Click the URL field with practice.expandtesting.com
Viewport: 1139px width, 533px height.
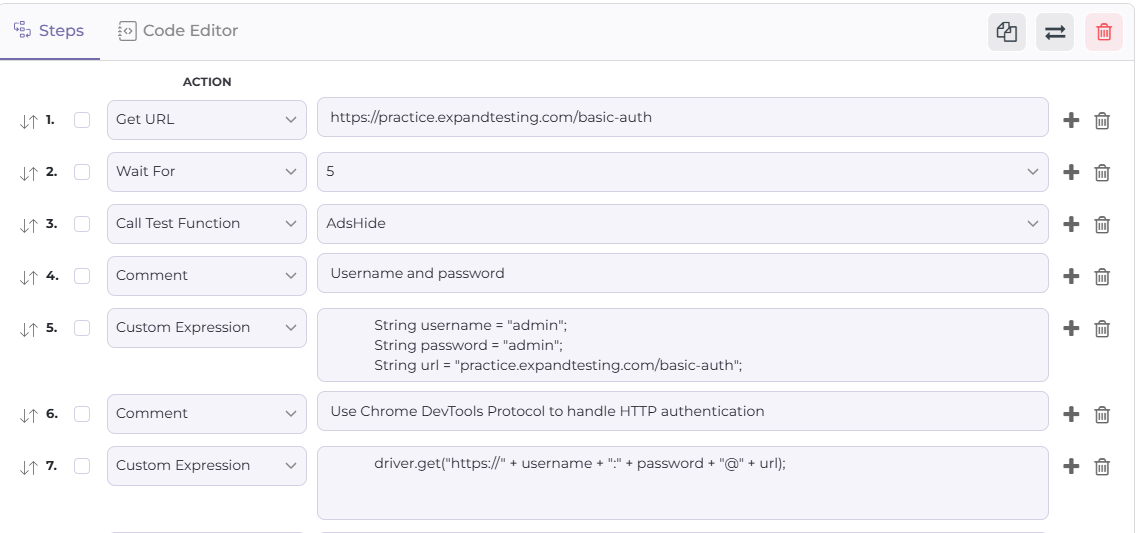[x=682, y=117]
